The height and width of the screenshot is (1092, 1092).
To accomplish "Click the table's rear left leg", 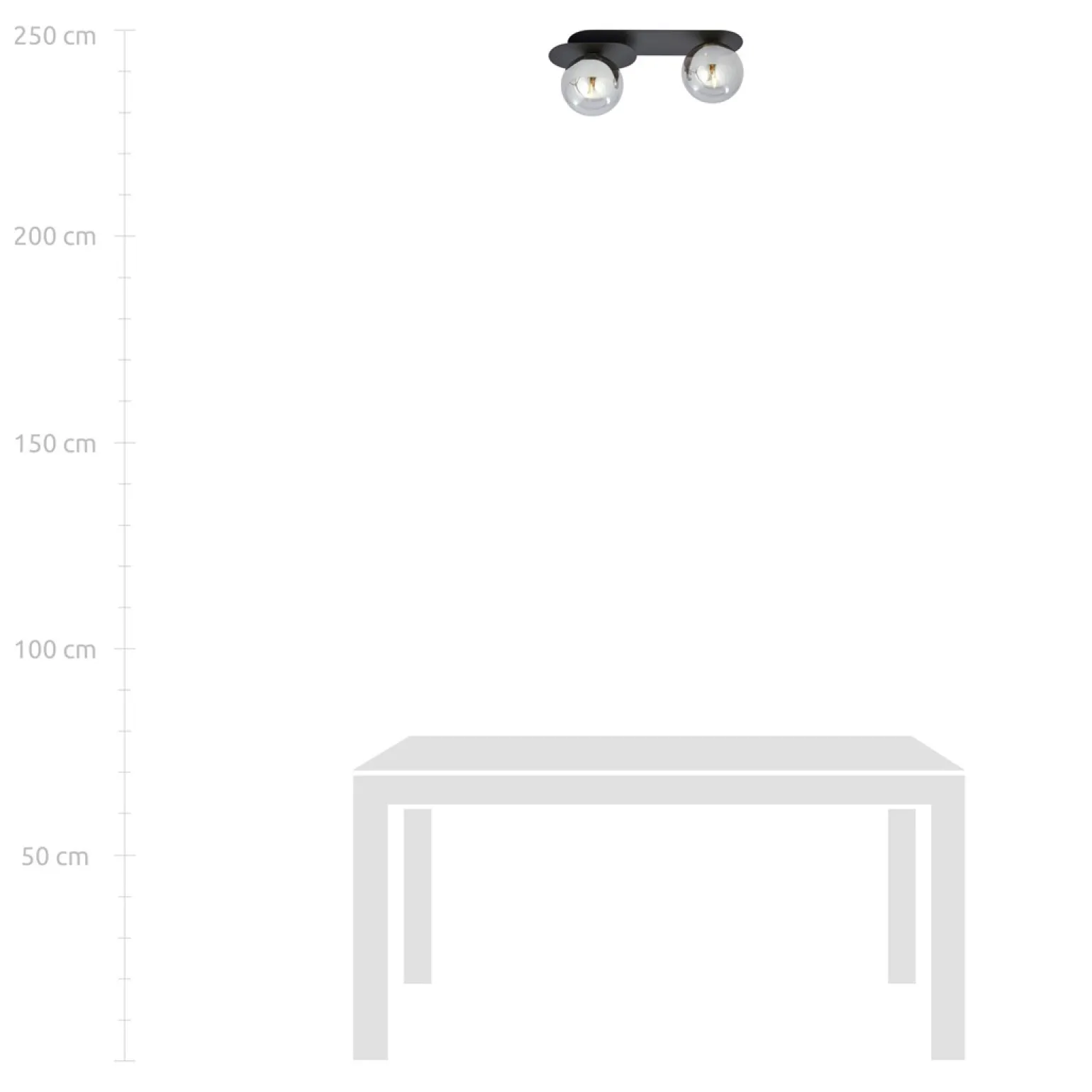I will tap(418, 896).
